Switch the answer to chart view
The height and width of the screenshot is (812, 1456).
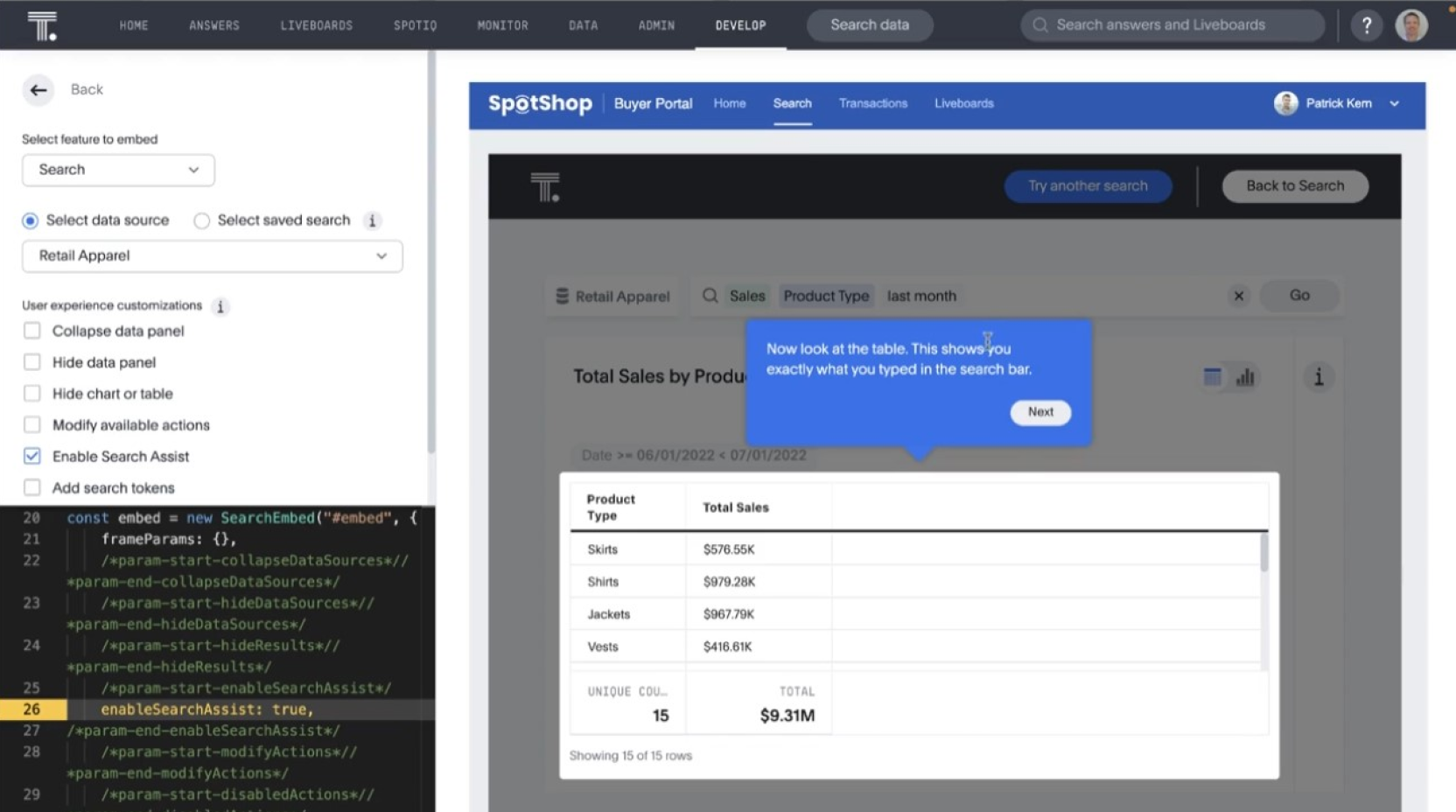coord(1245,377)
